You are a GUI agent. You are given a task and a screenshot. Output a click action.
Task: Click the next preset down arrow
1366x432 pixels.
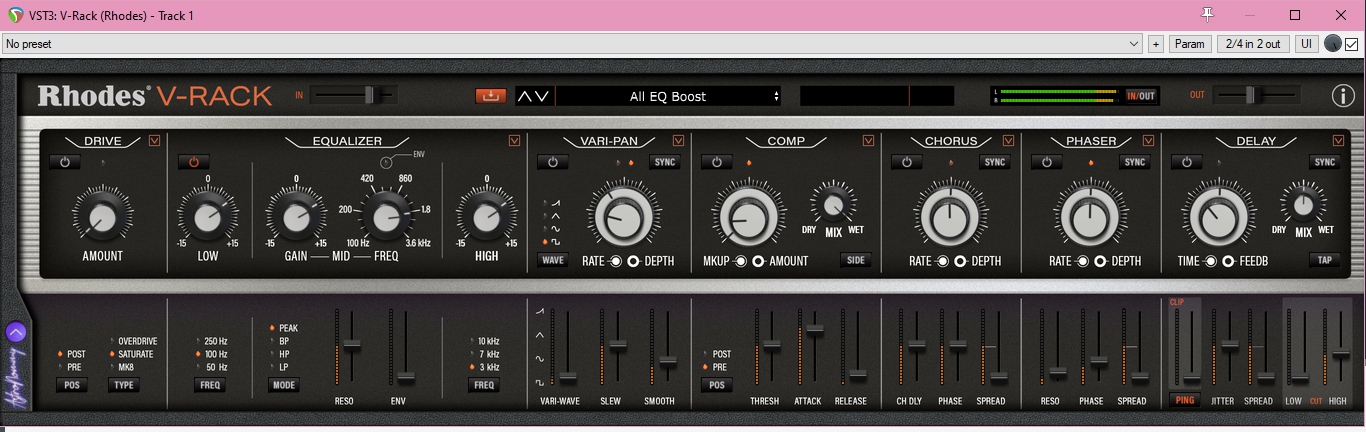541,96
